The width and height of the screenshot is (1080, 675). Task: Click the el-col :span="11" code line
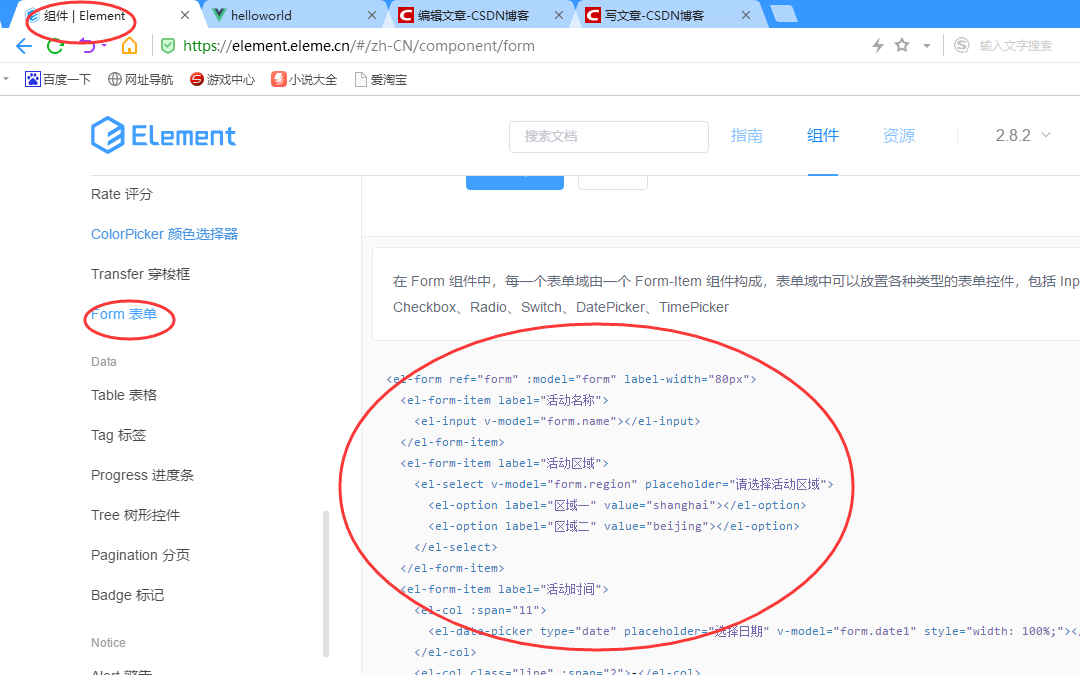click(480, 610)
